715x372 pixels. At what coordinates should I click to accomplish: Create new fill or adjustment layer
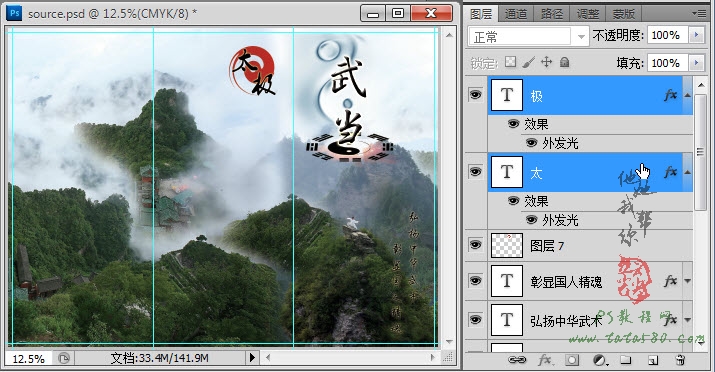point(601,361)
